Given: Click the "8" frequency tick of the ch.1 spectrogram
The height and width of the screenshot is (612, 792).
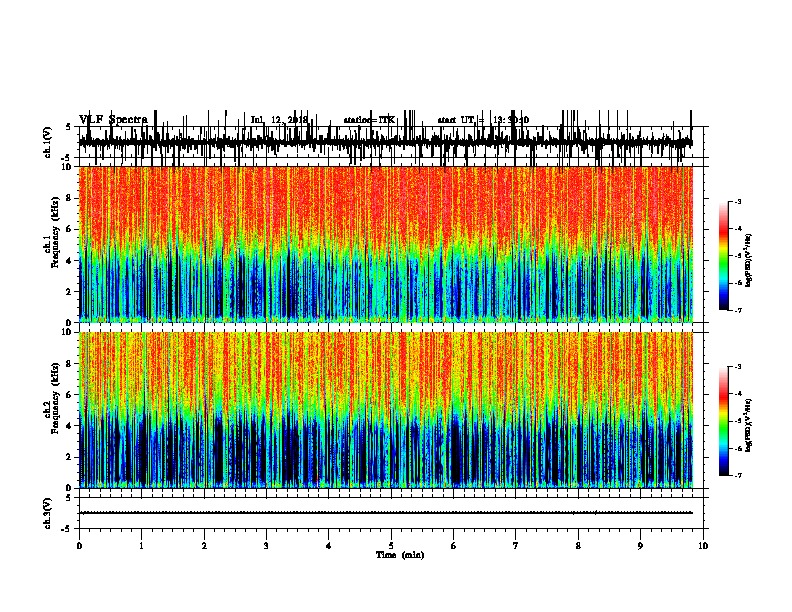Looking at the screenshot, I should pos(69,198).
